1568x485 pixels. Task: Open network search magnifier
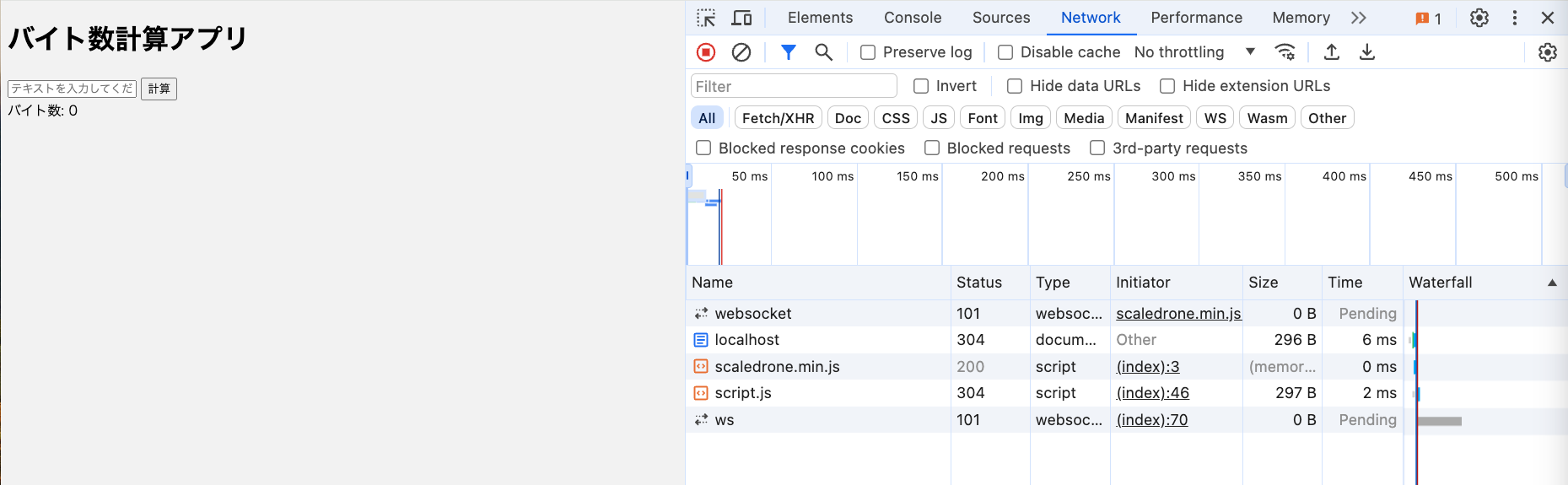[824, 52]
